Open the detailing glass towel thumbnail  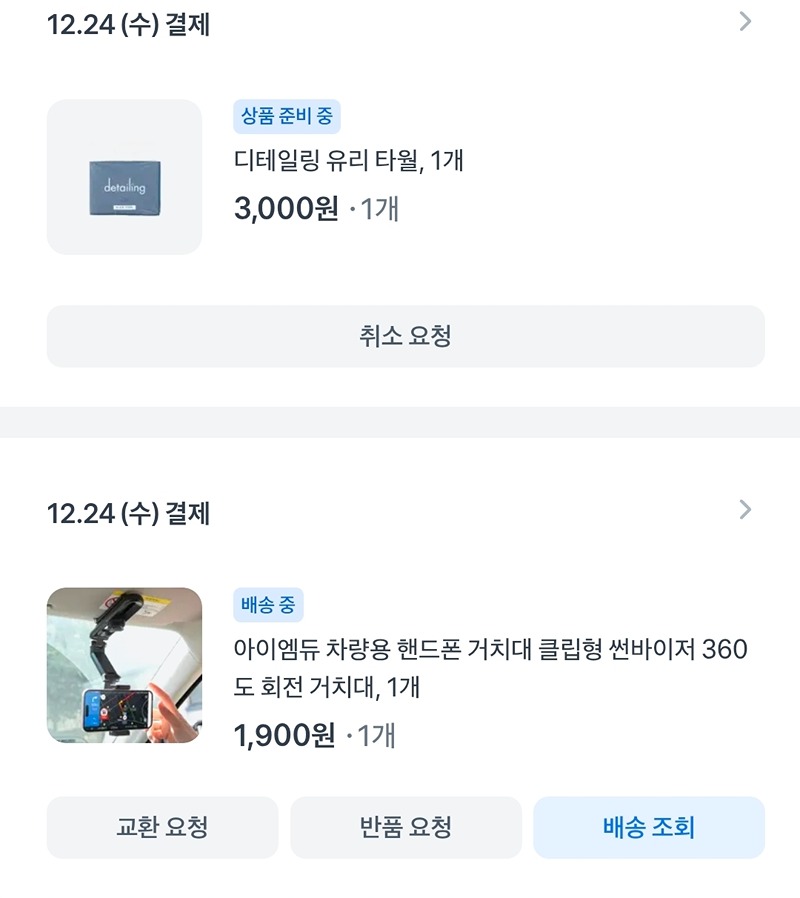tap(124, 177)
